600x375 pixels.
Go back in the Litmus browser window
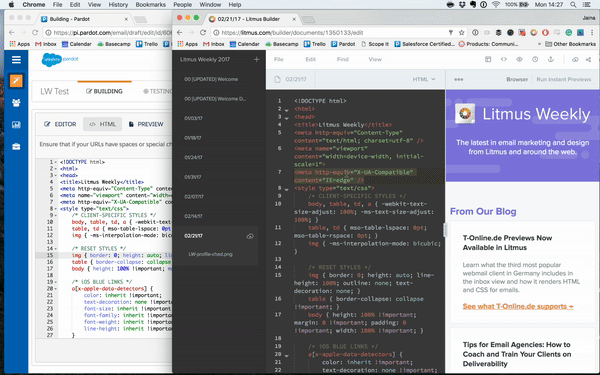pyautogui.click(x=180, y=33)
